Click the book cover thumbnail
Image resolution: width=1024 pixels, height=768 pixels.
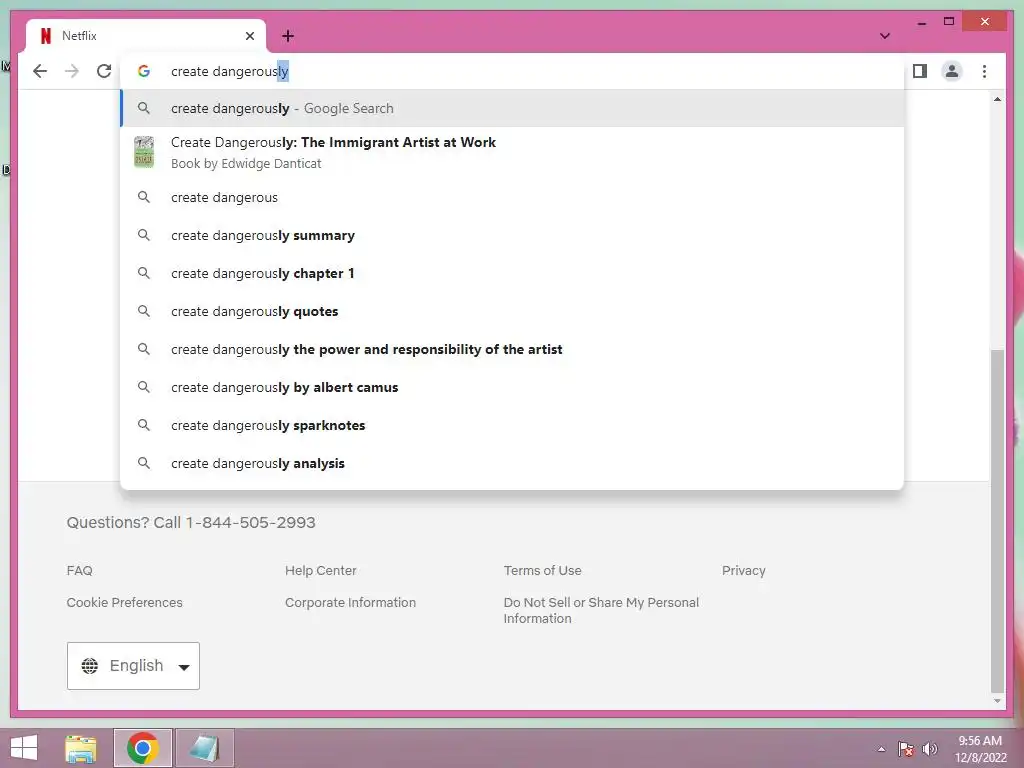[x=144, y=152]
